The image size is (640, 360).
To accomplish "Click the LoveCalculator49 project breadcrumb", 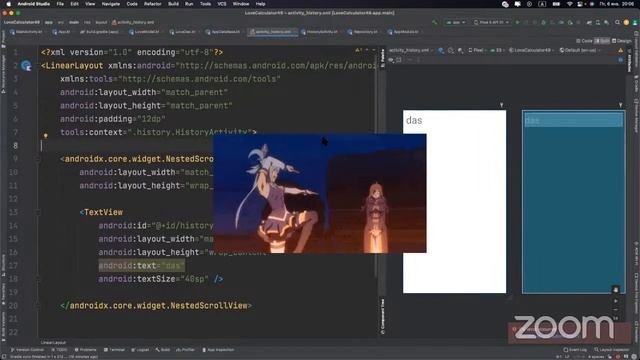I will [22, 22].
